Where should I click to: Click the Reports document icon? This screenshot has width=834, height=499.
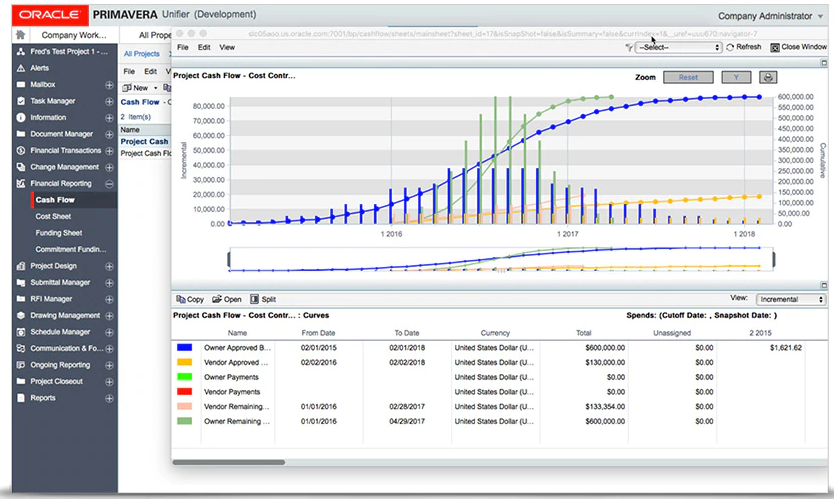point(21,398)
